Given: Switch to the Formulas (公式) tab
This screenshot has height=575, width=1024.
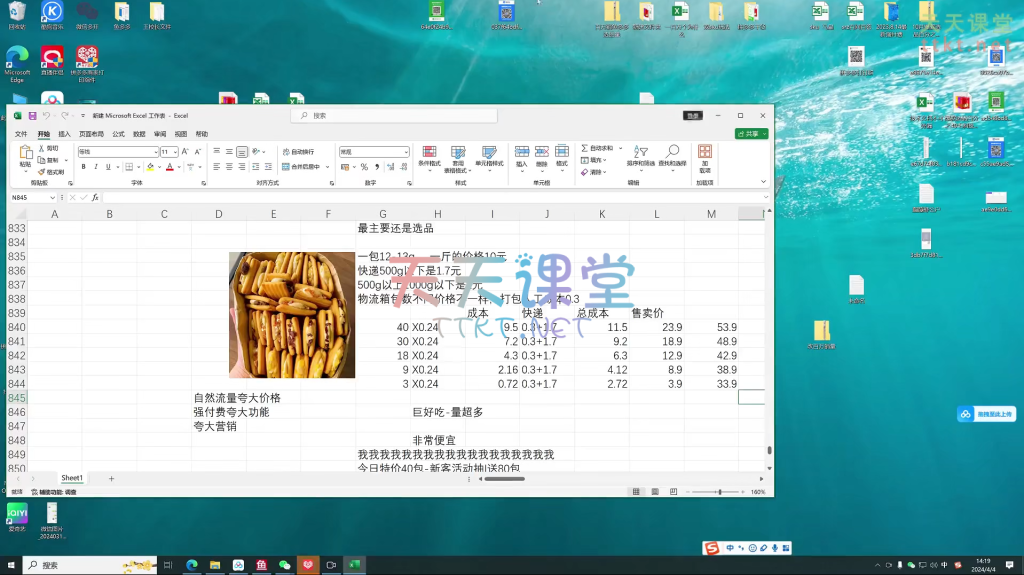Looking at the screenshot, I should tap(118, 133).
